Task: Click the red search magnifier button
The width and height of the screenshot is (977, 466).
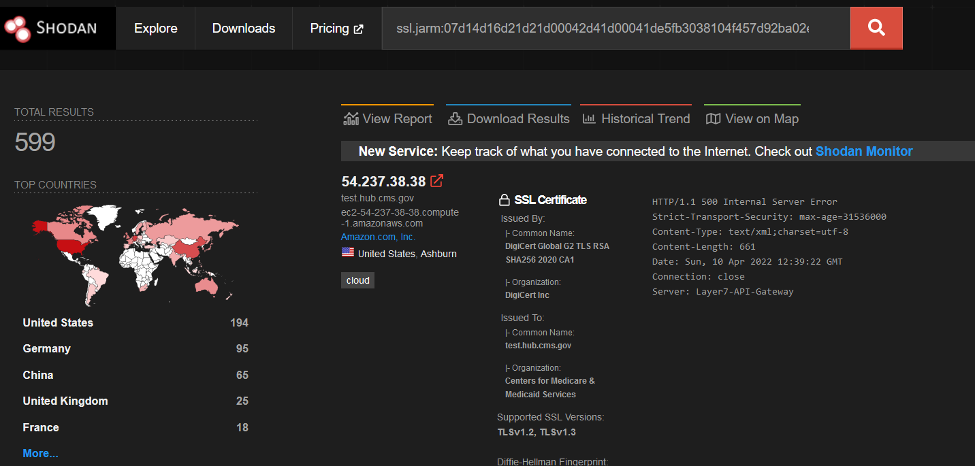Action: (x=876, y=28)
